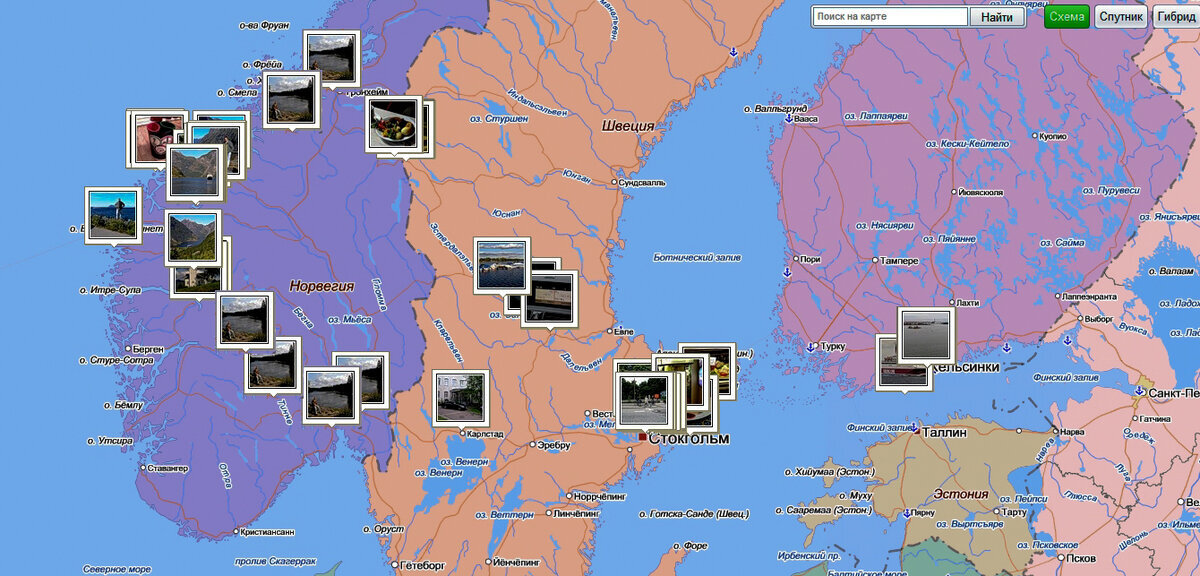Click the Швеция country label

(628, 126)
